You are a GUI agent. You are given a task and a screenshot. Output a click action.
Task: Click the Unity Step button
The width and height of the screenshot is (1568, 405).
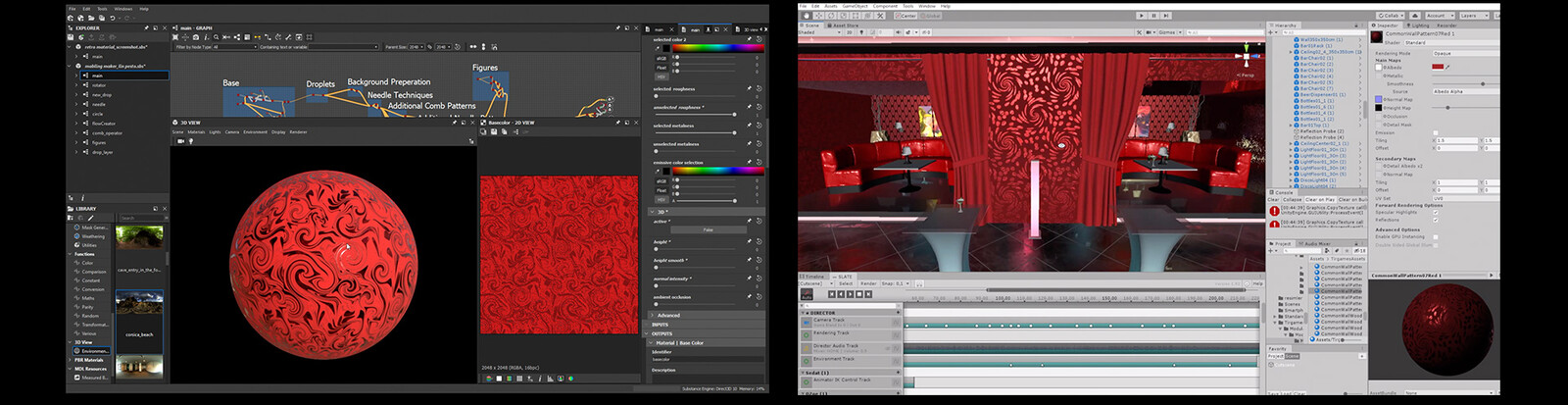[x=1166, y=16]
